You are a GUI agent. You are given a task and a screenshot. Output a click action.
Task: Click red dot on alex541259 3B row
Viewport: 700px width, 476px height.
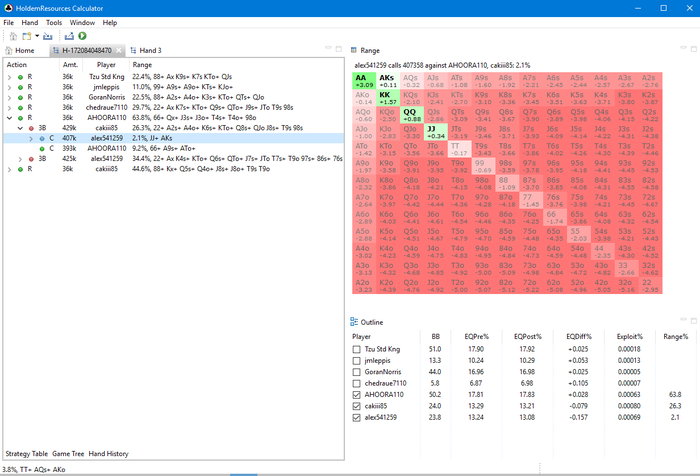coord(31,159)
